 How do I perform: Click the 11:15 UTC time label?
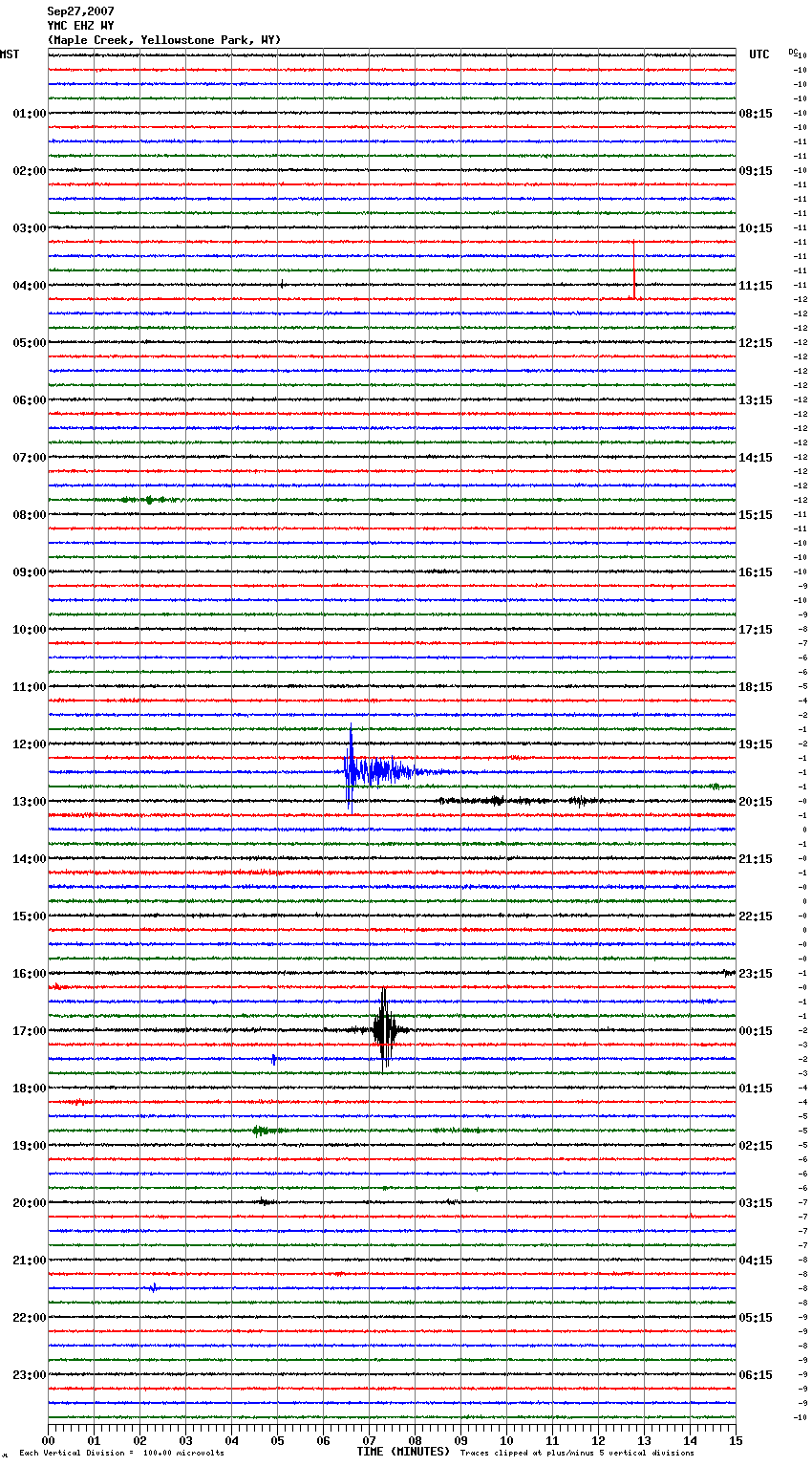(756, 286)
